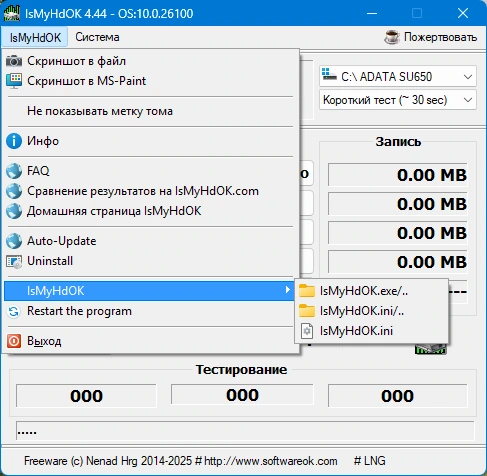This screenshot has width=487, height=476.
Task: Click the Запись group heading
Action: click(398, 142)
